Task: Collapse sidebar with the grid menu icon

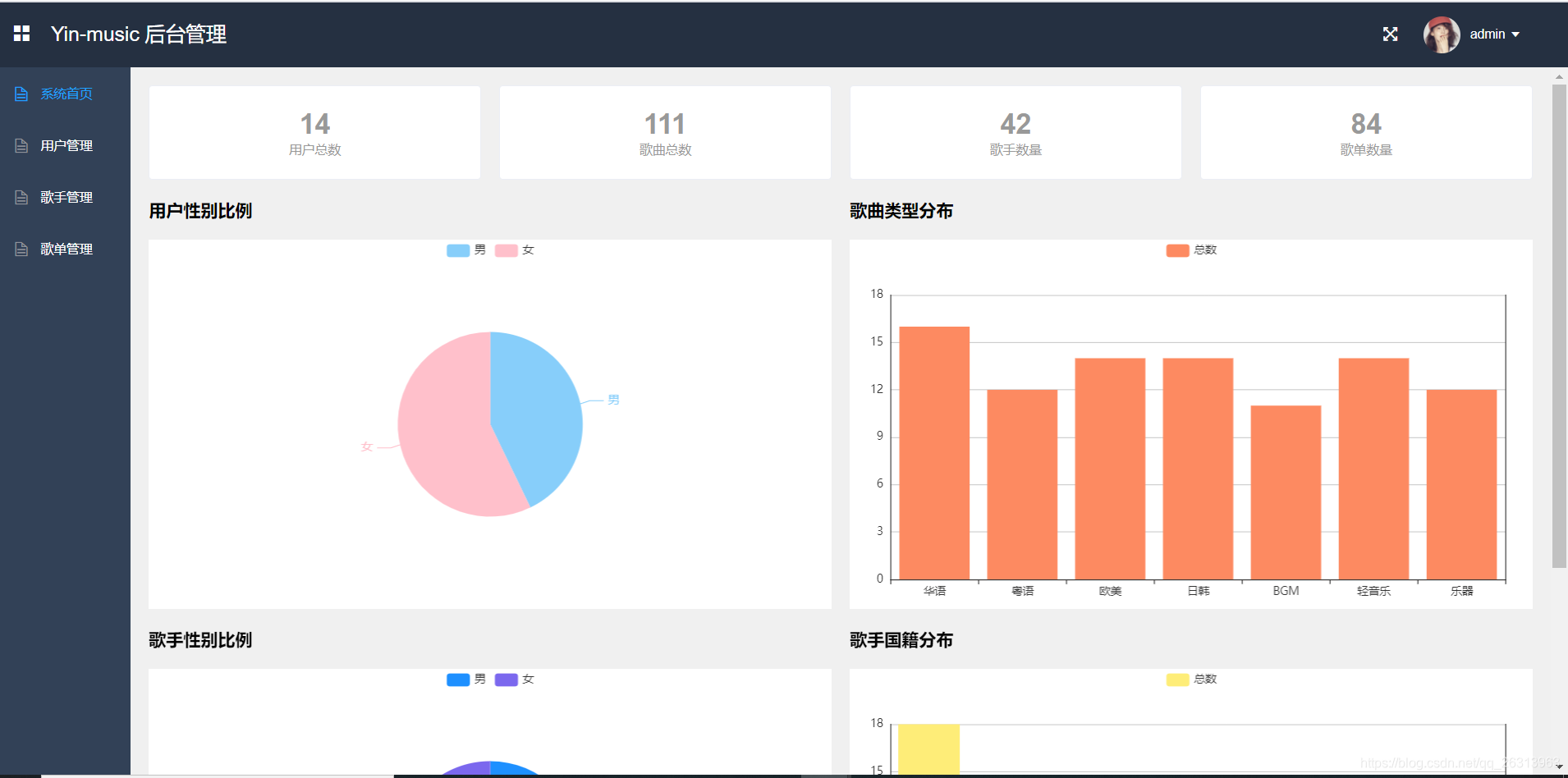Action: point(22,34)
